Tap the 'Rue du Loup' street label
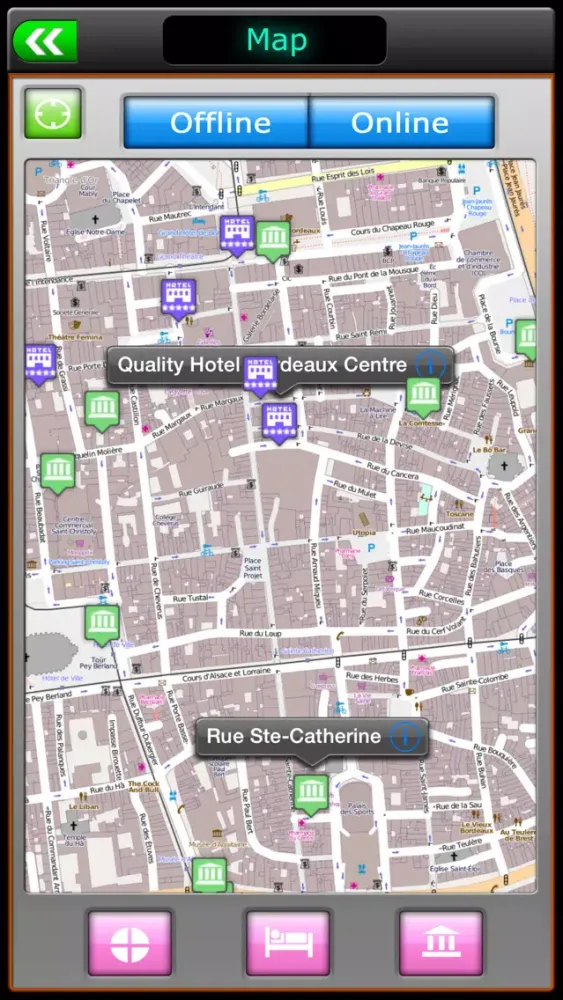563x1000 pixels. click(x=260, y=634)
